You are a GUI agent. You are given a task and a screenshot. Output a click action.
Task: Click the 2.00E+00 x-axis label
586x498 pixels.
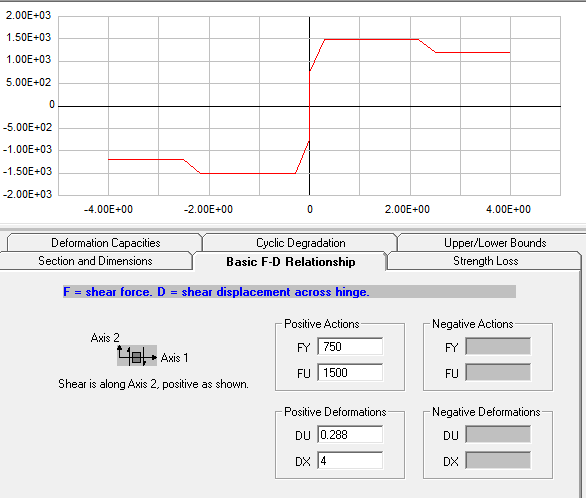407,209
